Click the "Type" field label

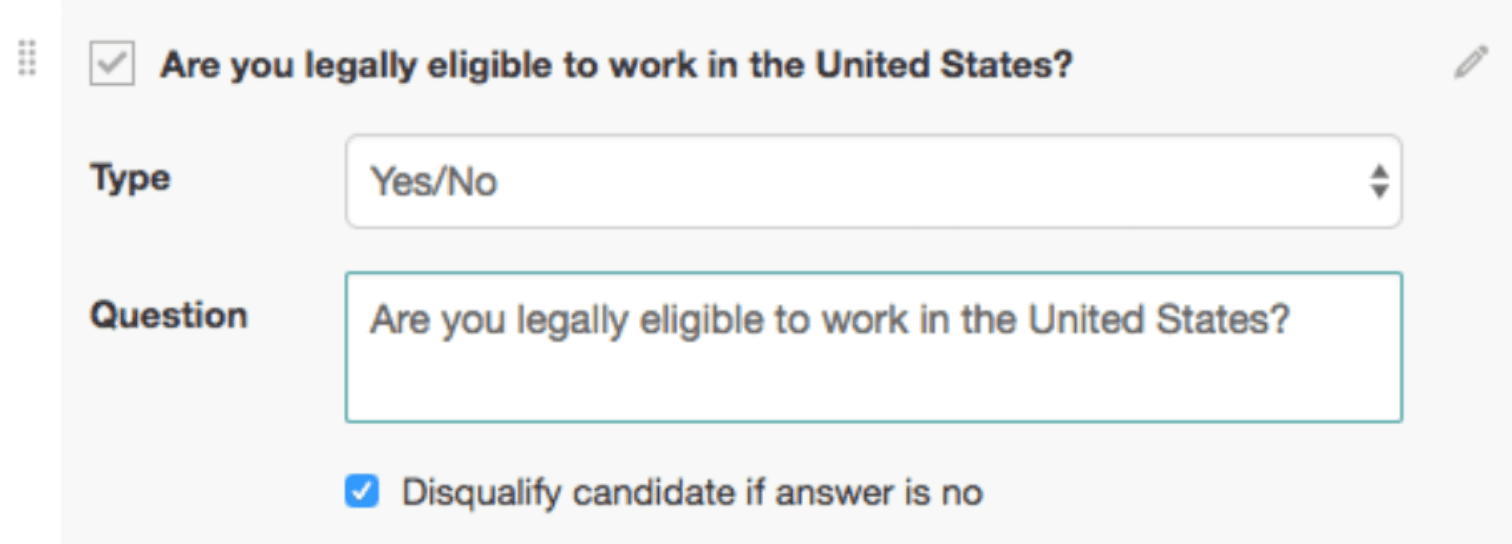(130, 178)
